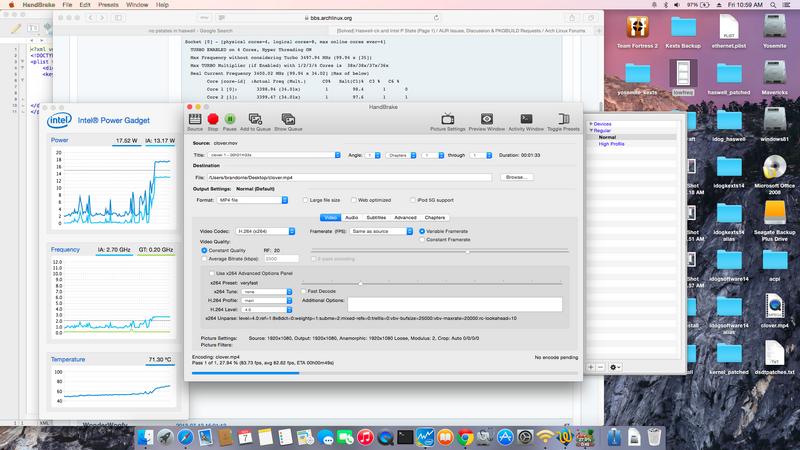
Task: Switch to the Subtitles tab
Action: coord(376,217)
